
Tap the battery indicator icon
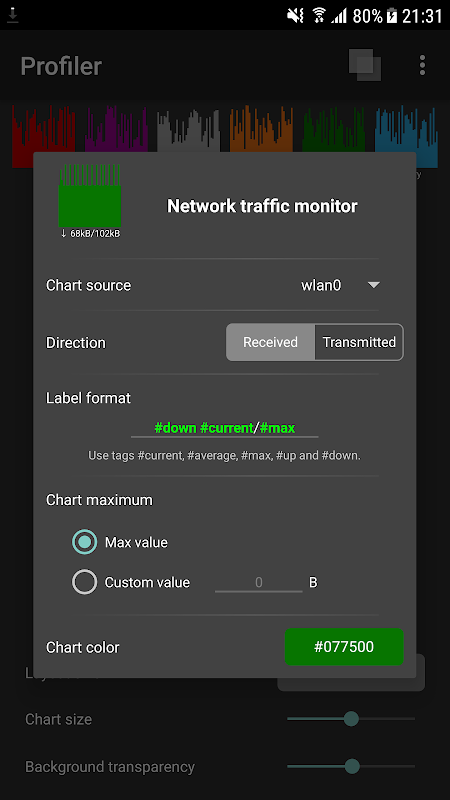(391, 16)
